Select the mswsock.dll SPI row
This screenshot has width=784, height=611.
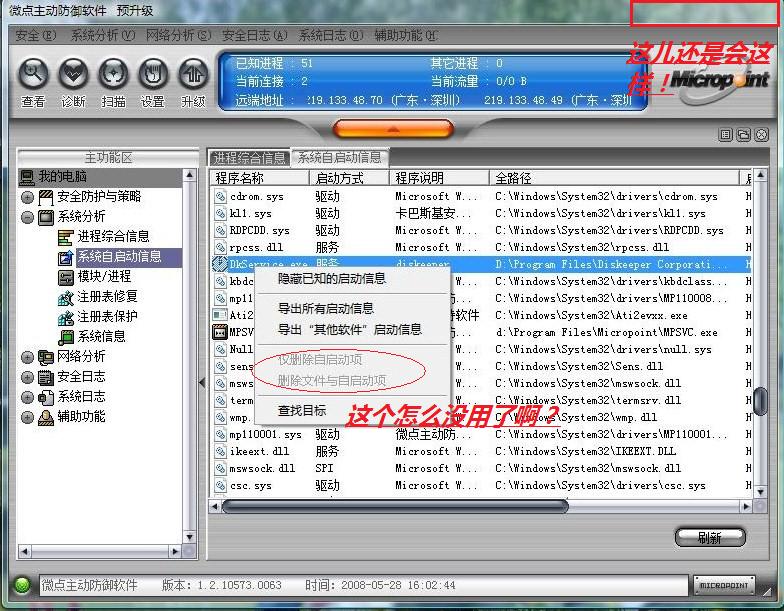click(x=481, y=468)
